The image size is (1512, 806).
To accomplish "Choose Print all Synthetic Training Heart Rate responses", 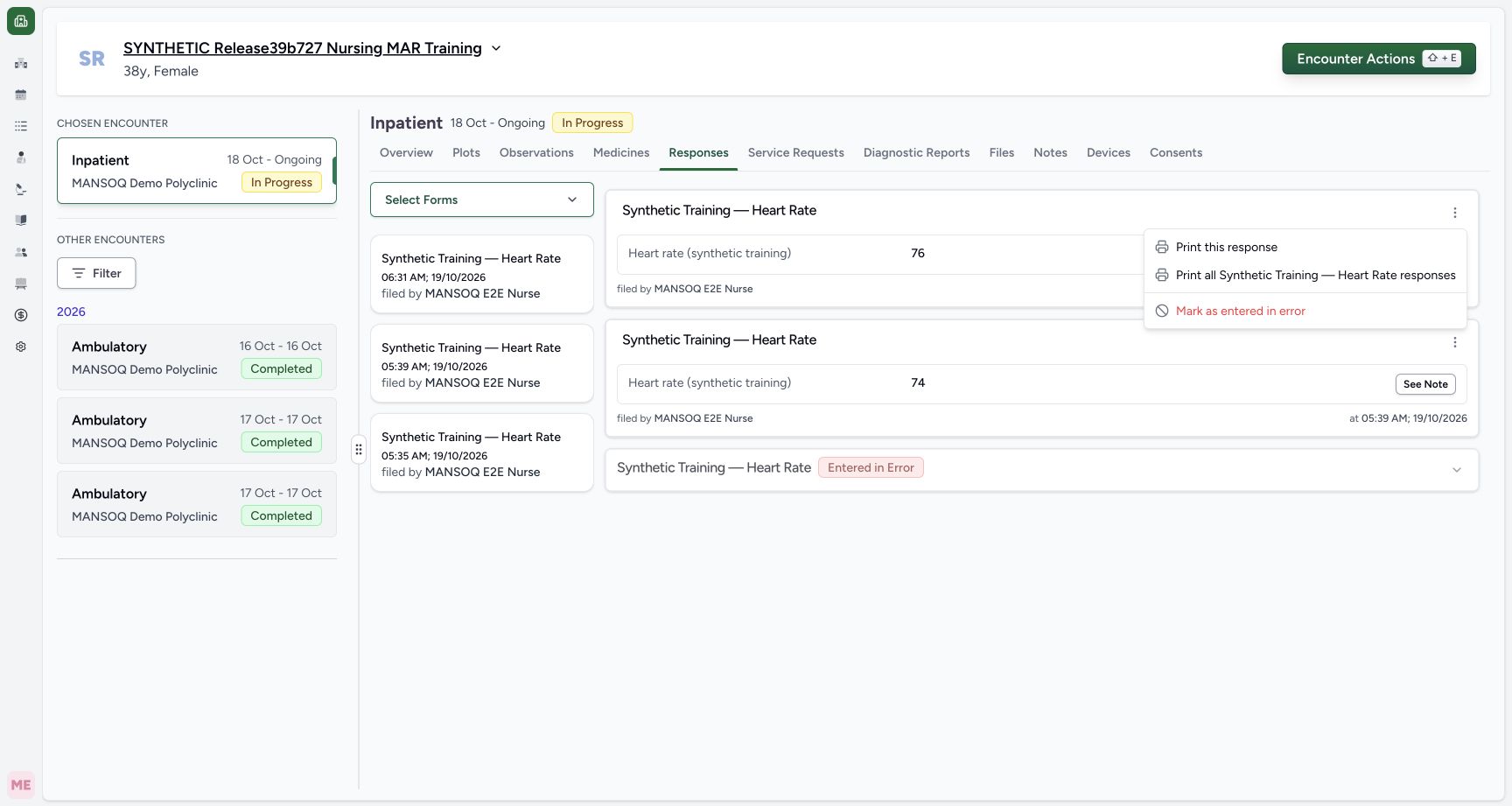I will tap(1305, 275).
